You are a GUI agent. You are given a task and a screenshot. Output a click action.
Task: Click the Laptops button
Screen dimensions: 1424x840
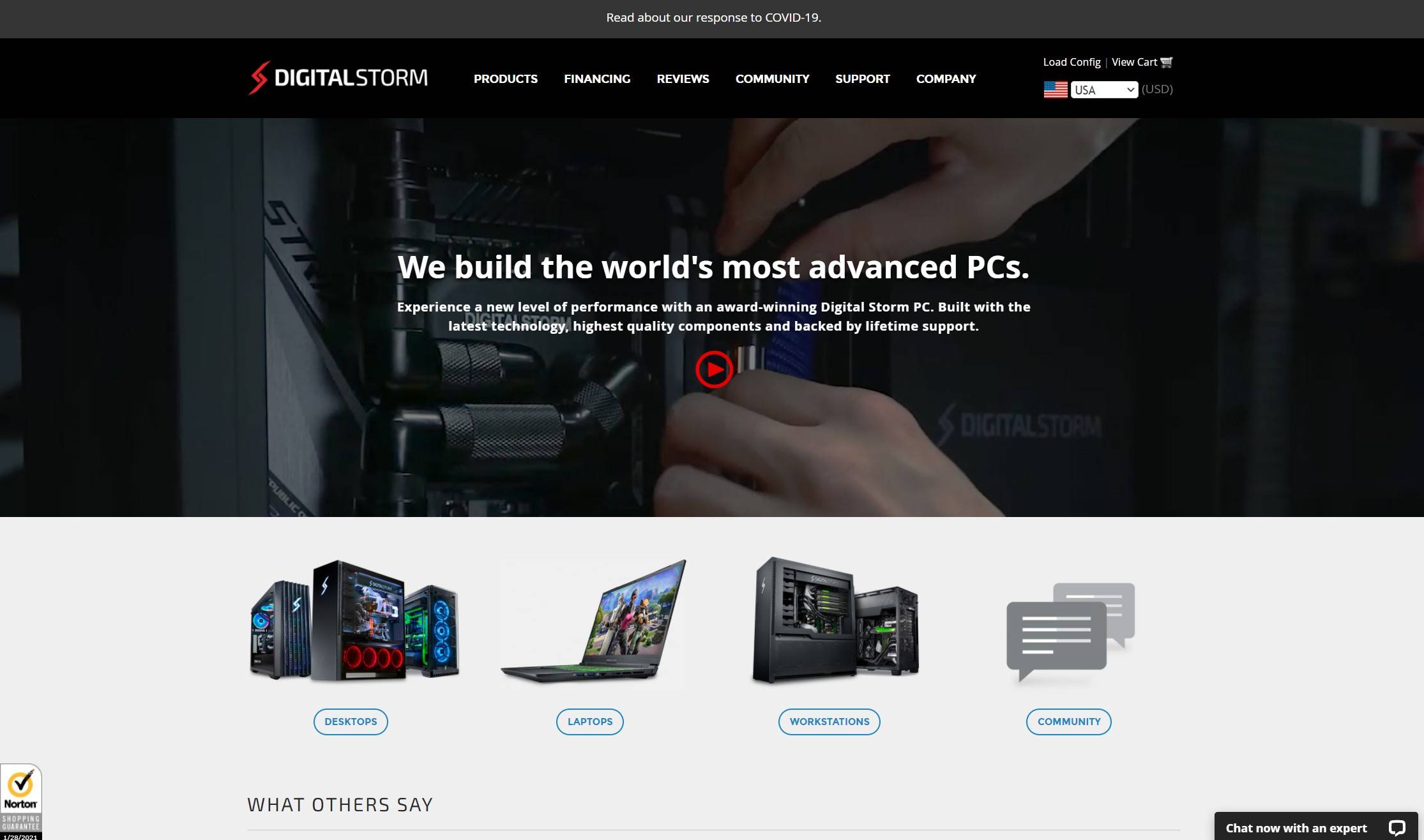[589, 721]
